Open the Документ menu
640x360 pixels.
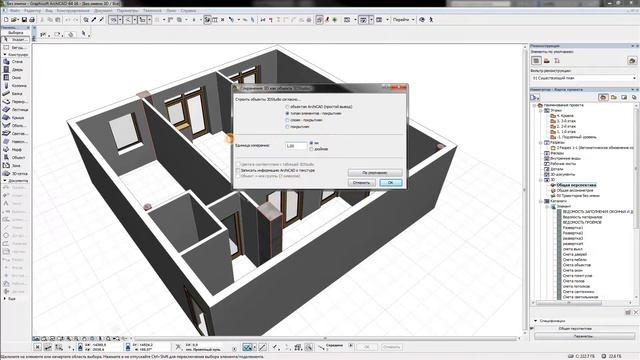click(x=103, y=11)
